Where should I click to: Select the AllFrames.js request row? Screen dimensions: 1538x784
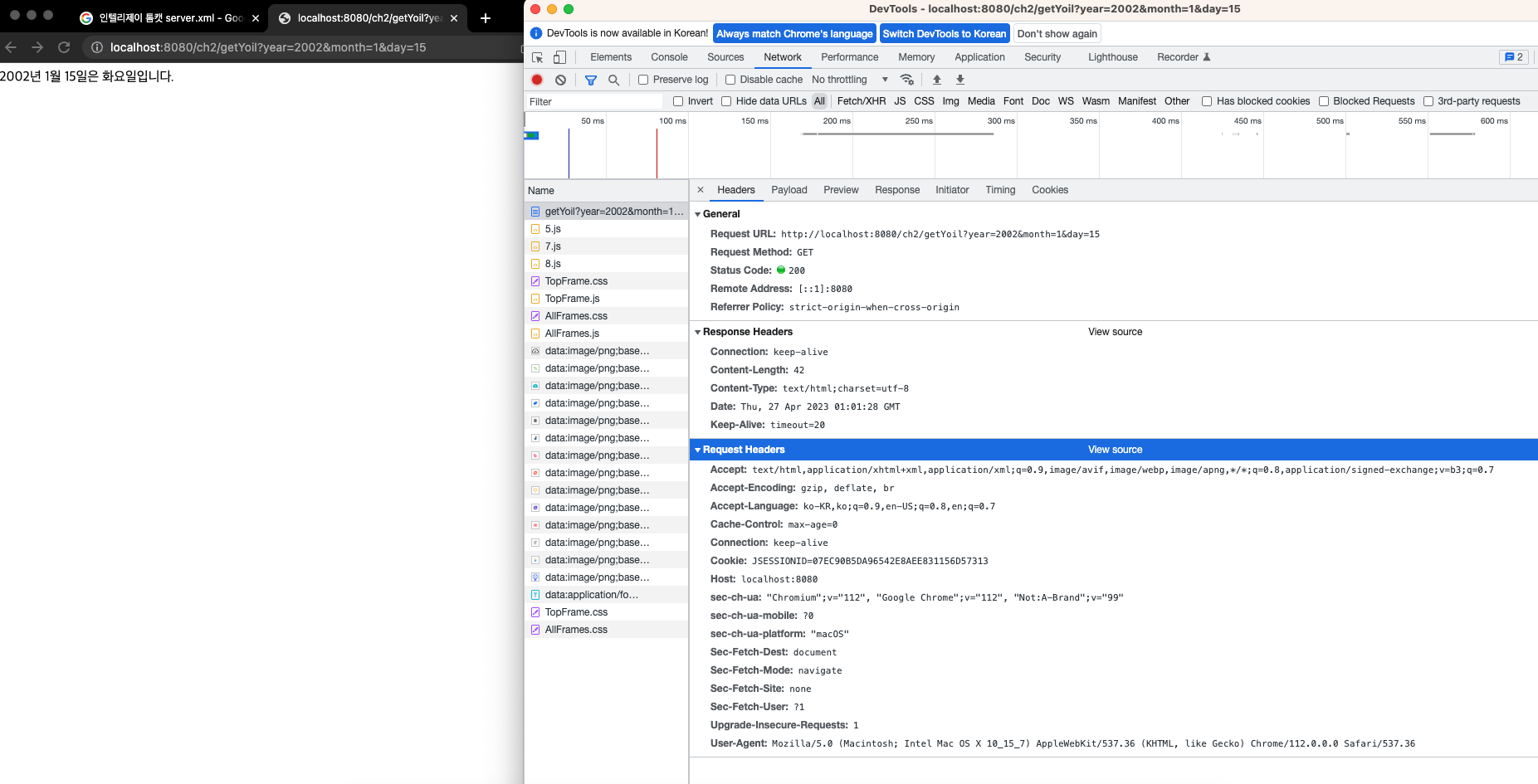(607, 334)
